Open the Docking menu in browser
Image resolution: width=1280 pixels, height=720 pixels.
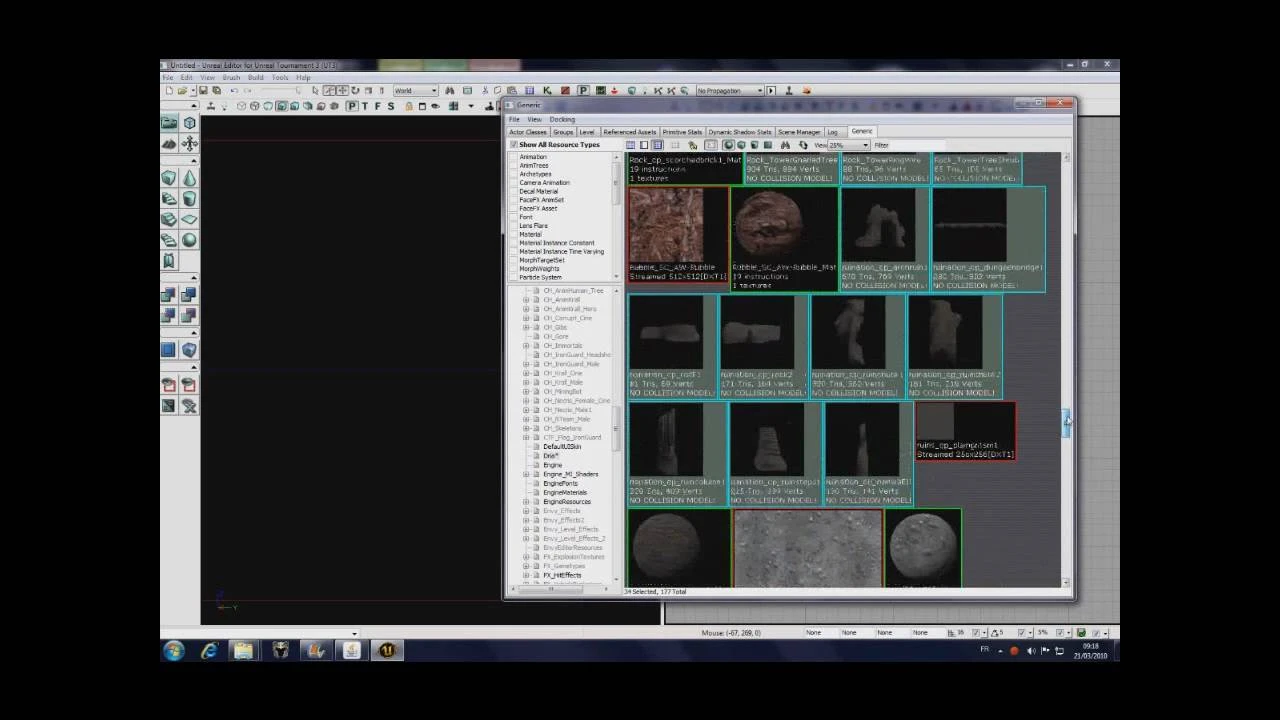click(x=562, y=119)
